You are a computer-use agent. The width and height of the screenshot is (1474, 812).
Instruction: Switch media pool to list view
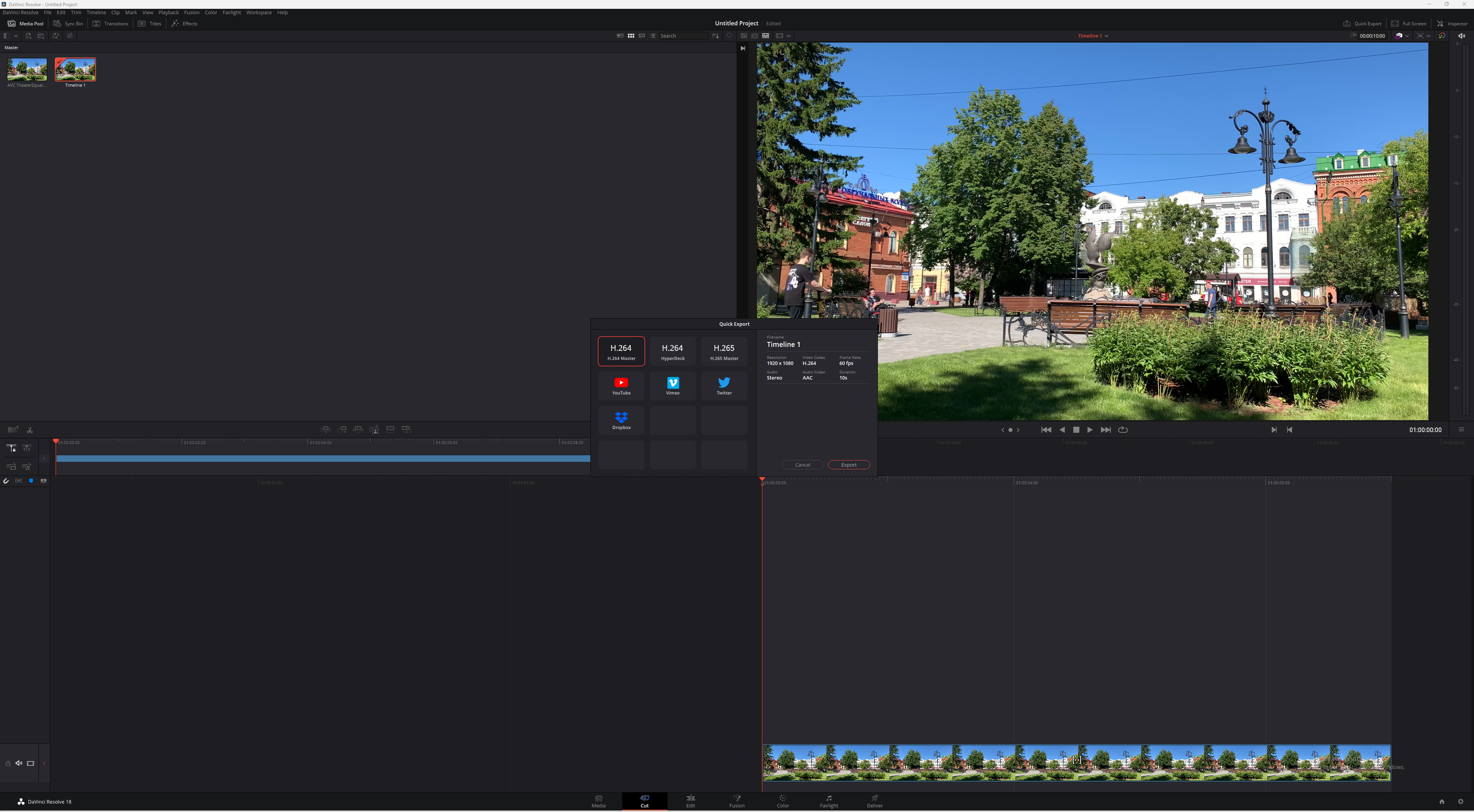click(x=652, y=36)
